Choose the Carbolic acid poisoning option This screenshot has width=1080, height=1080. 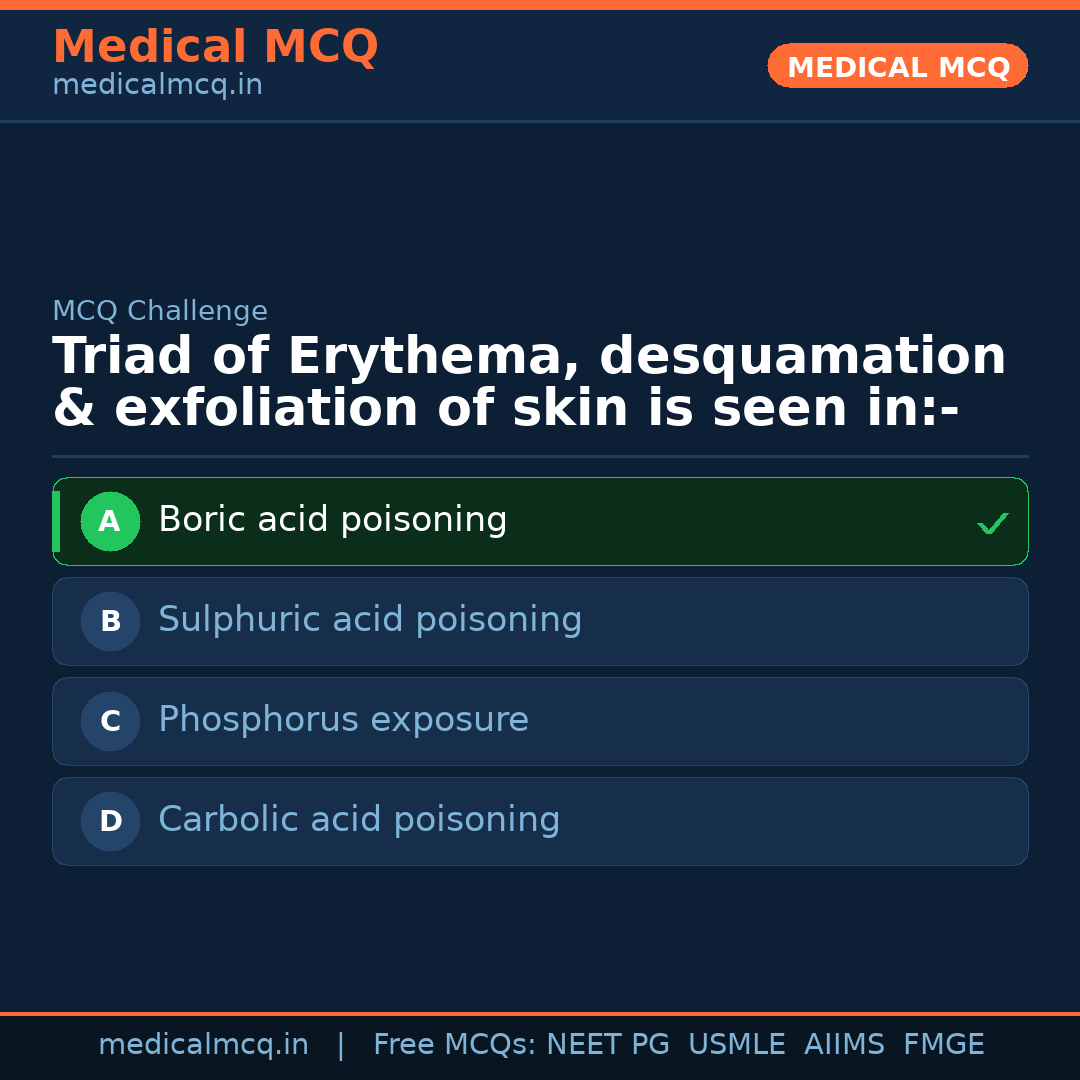[x=359, y=820]
